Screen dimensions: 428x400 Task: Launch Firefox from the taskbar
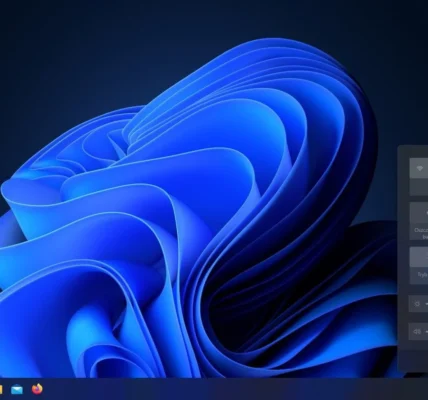[37, 389]
